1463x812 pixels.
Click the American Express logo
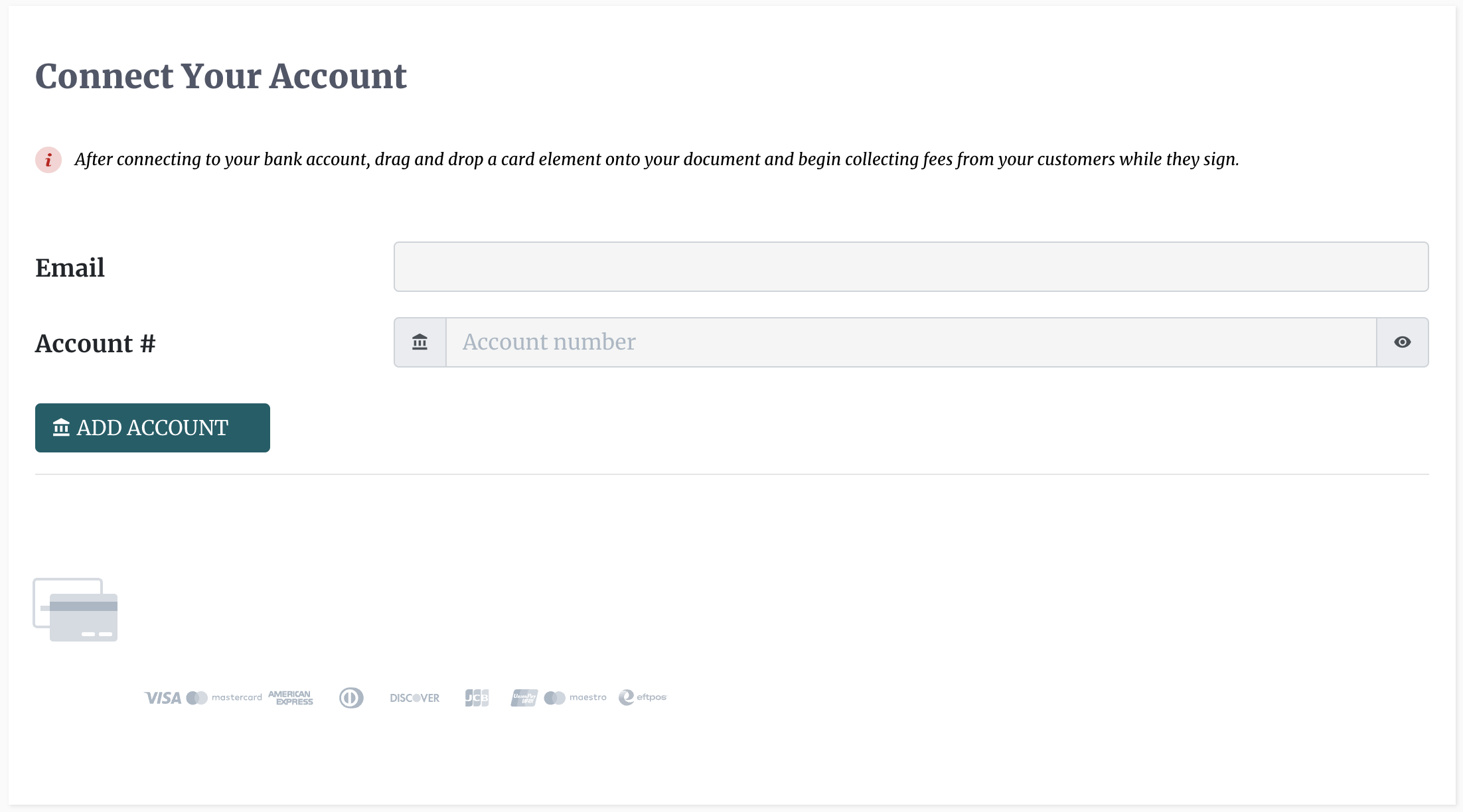[x=291, y=698]
